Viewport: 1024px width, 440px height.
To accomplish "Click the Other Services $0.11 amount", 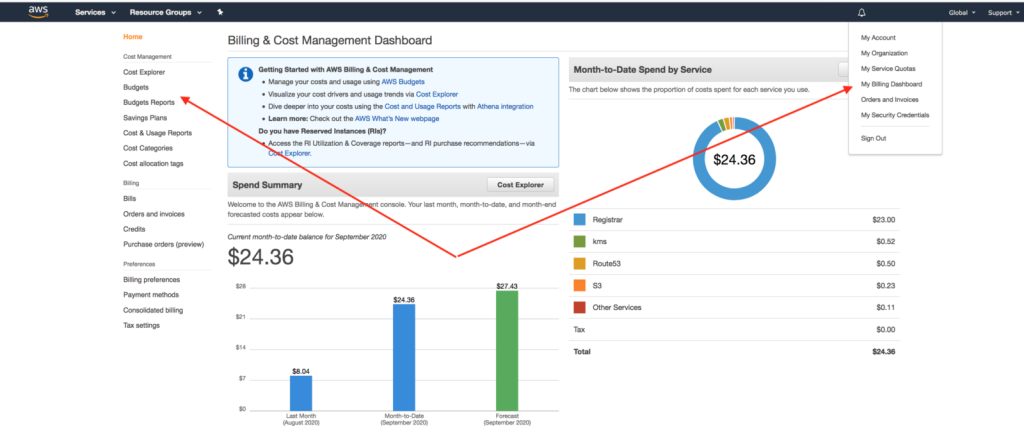I will click(886, 307).
